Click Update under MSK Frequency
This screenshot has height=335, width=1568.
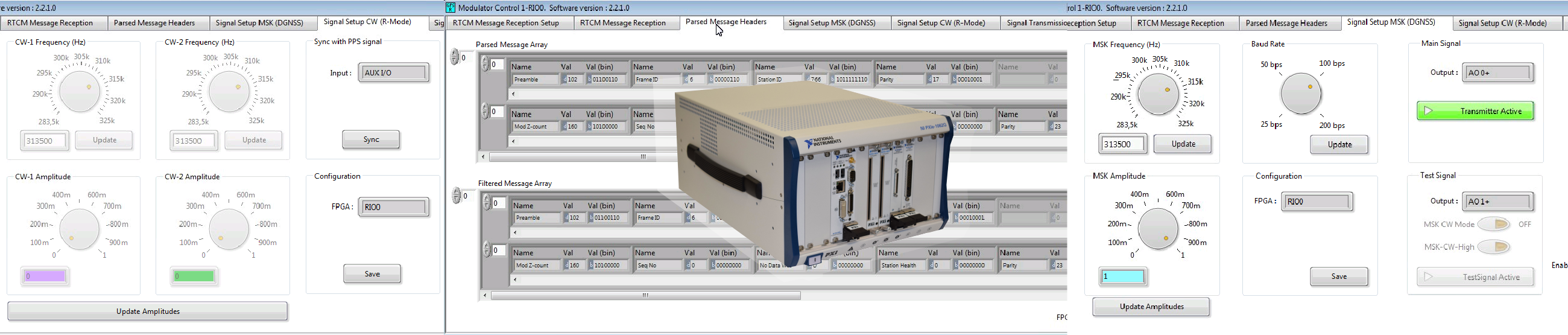[x=1183, y=144]
